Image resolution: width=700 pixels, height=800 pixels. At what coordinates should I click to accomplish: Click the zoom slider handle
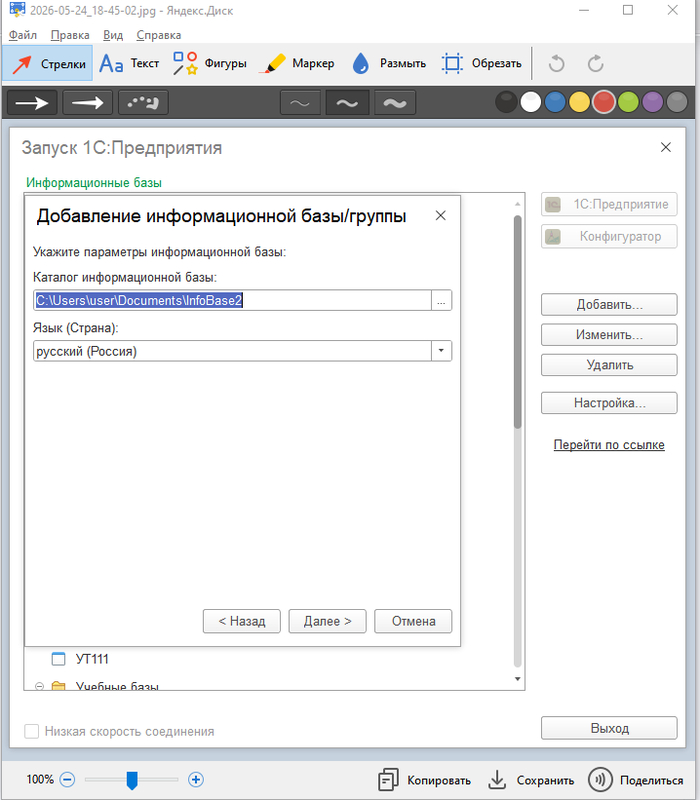click(x=132, y=780)
